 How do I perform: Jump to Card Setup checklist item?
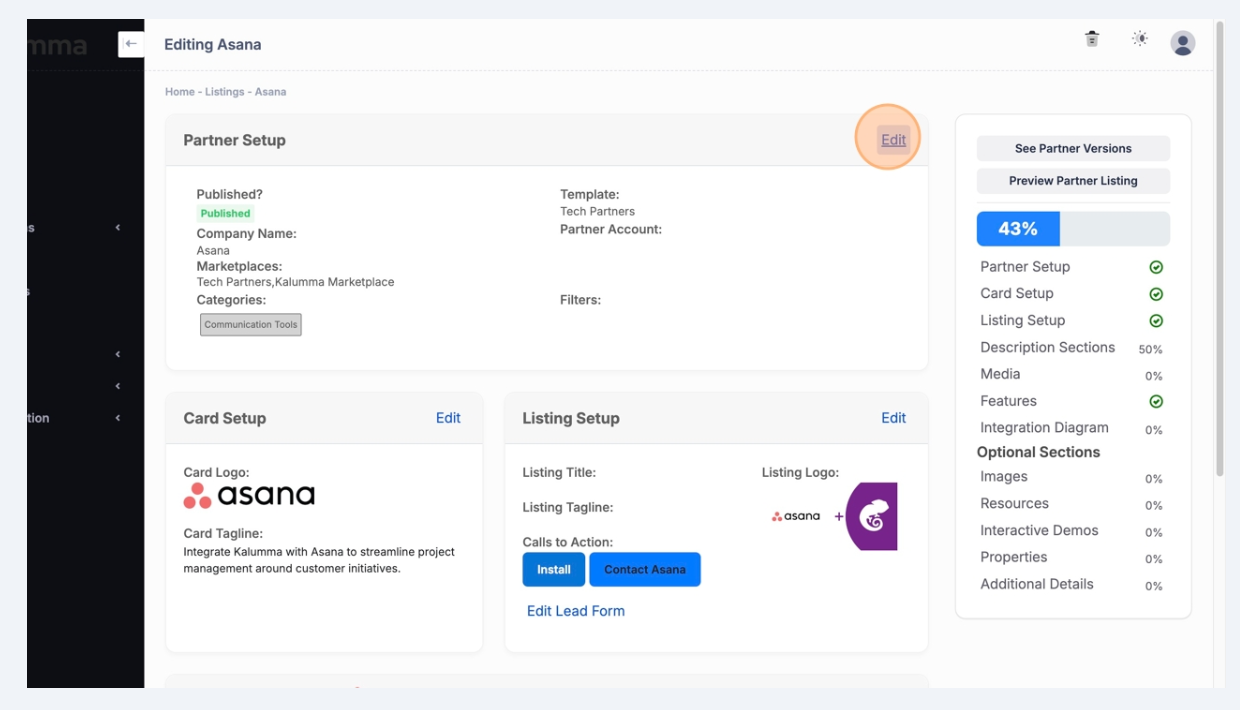pyautogui.click(x=1017, y=294)
